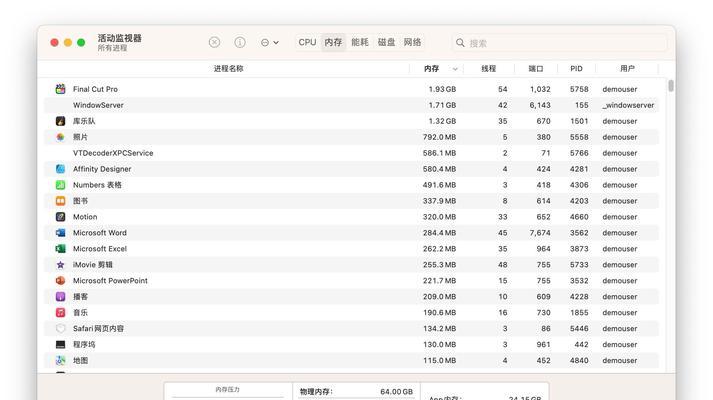Click the Microsoft Excel icon
Screen dimensions: 713x400
click(60, 249)
